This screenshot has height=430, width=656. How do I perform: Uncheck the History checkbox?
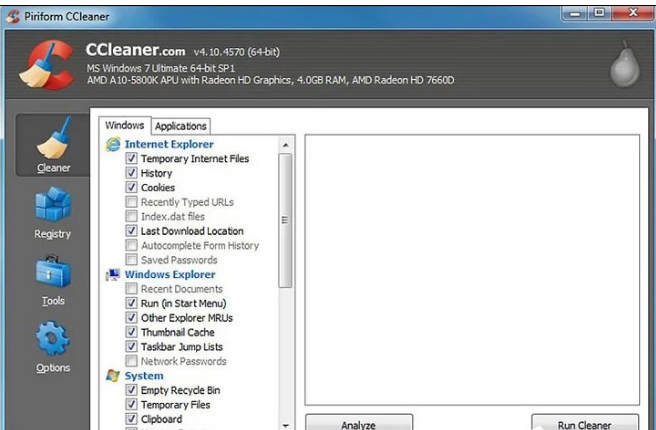tap(131, 173)
